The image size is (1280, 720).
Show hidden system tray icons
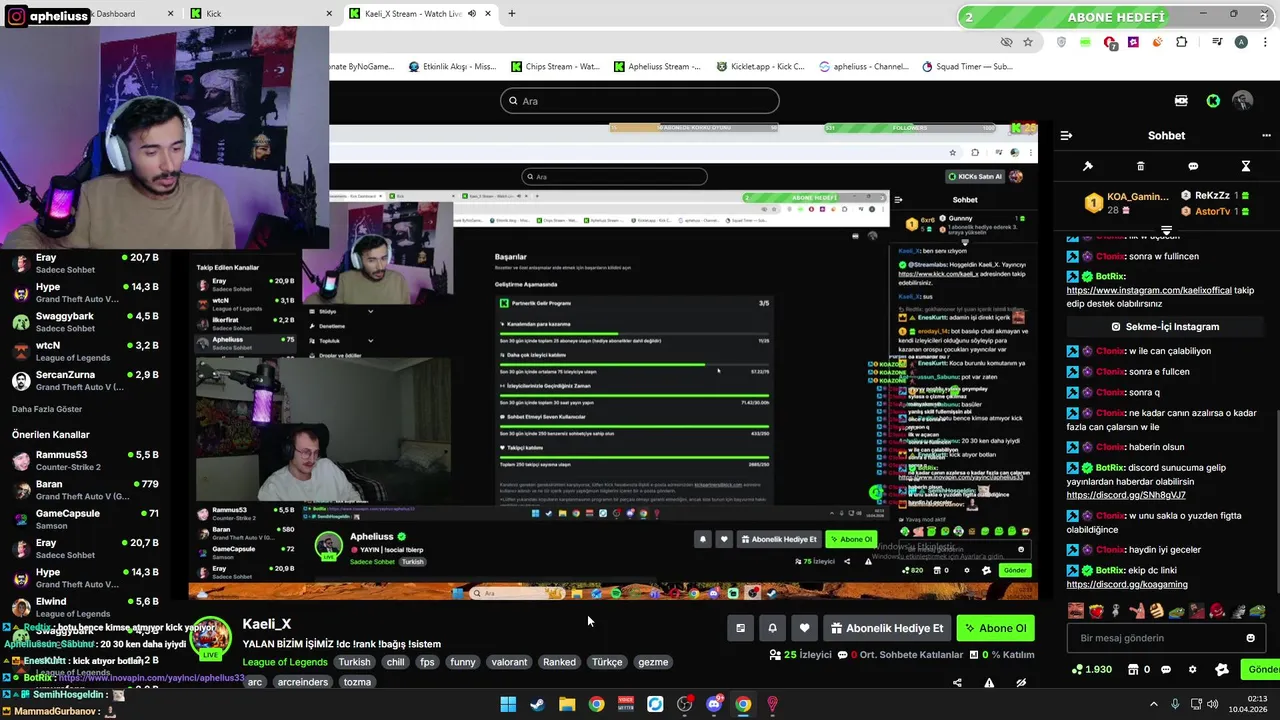click(1153, 704)
